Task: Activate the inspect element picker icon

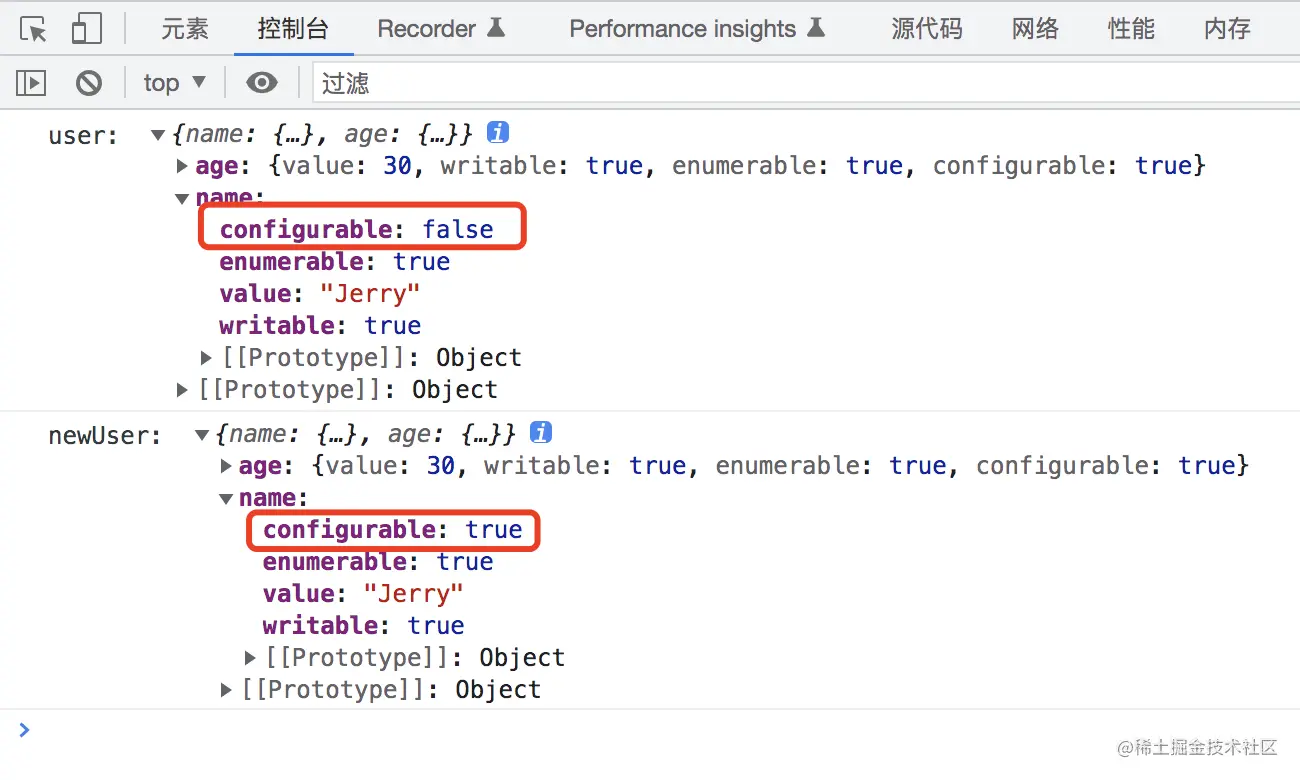Action: pyautogui.click(x=34, y=29)
